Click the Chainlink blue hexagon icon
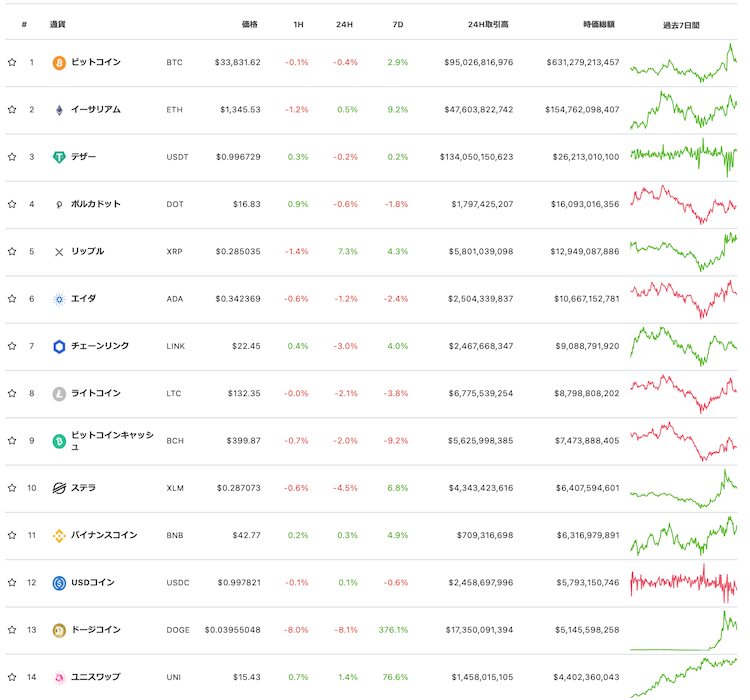This screenshot has height=700, width=750. [x=59, y=346]
